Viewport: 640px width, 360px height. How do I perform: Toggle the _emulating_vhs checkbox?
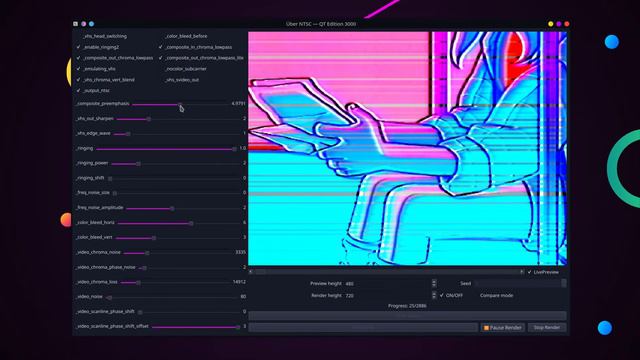point(96,69)
